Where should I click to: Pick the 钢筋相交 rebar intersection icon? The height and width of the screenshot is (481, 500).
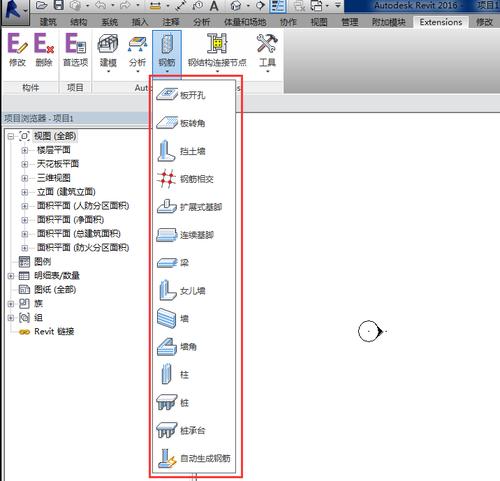click(x=166, y=179)
